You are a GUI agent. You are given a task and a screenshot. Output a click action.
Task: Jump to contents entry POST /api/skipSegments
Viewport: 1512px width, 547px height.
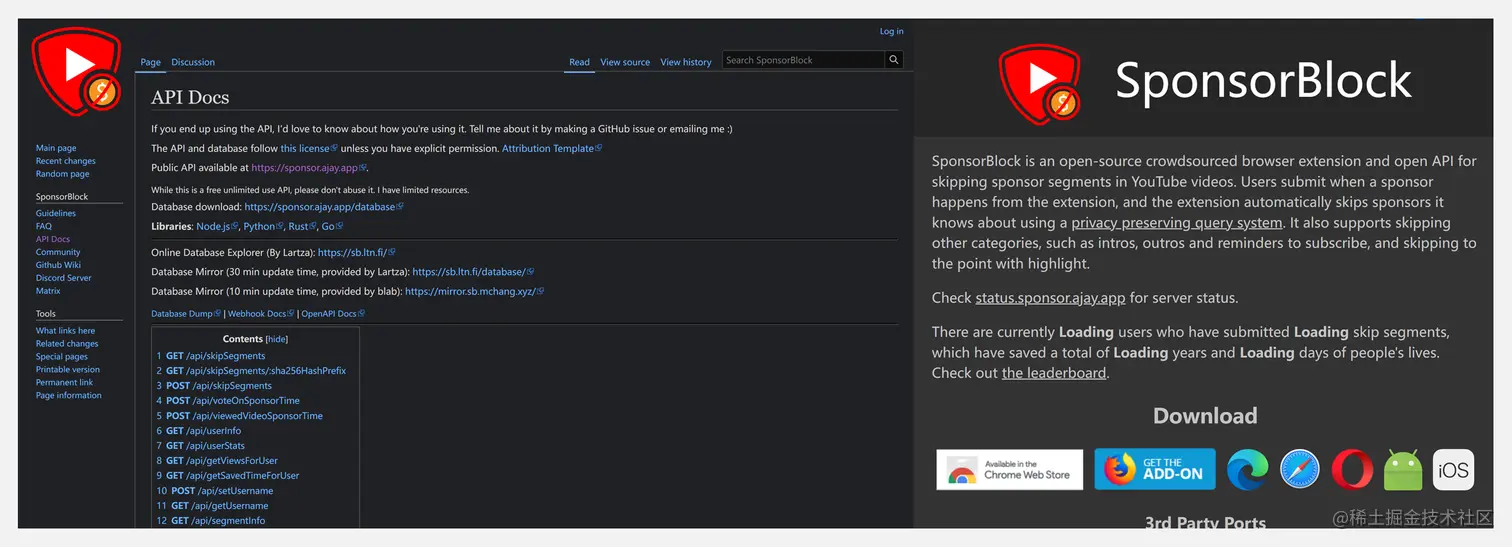point(214,386)
